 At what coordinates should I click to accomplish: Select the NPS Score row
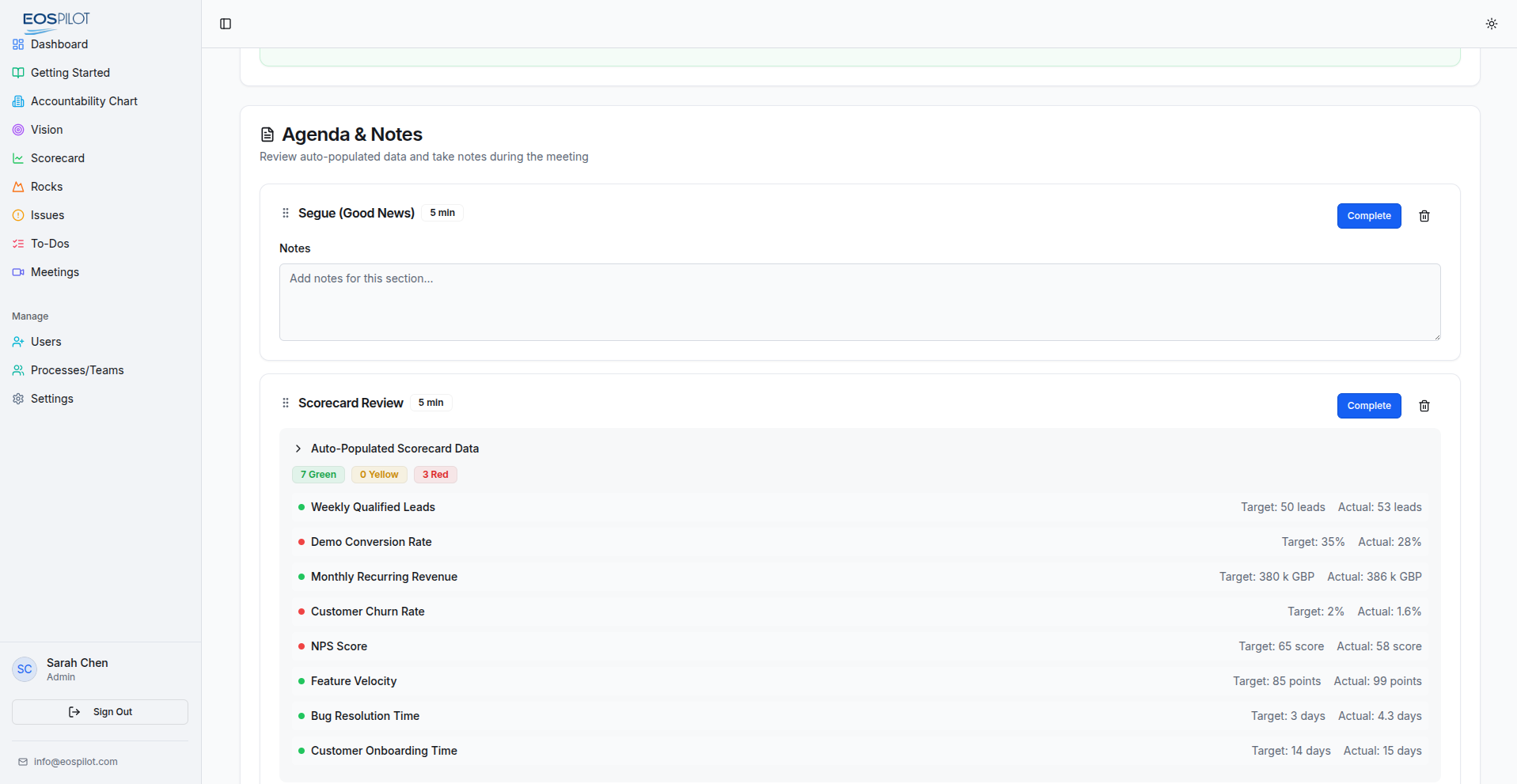coord(860,646)
